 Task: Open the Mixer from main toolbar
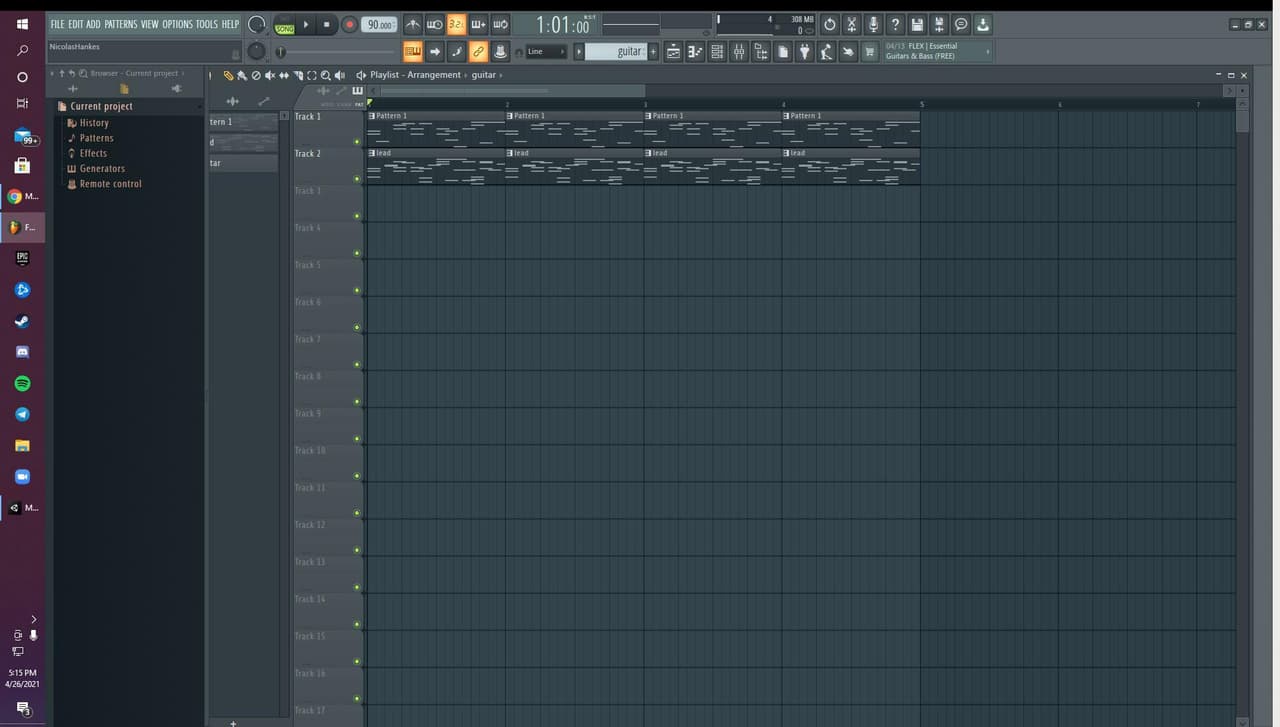[x=739, y=52]
